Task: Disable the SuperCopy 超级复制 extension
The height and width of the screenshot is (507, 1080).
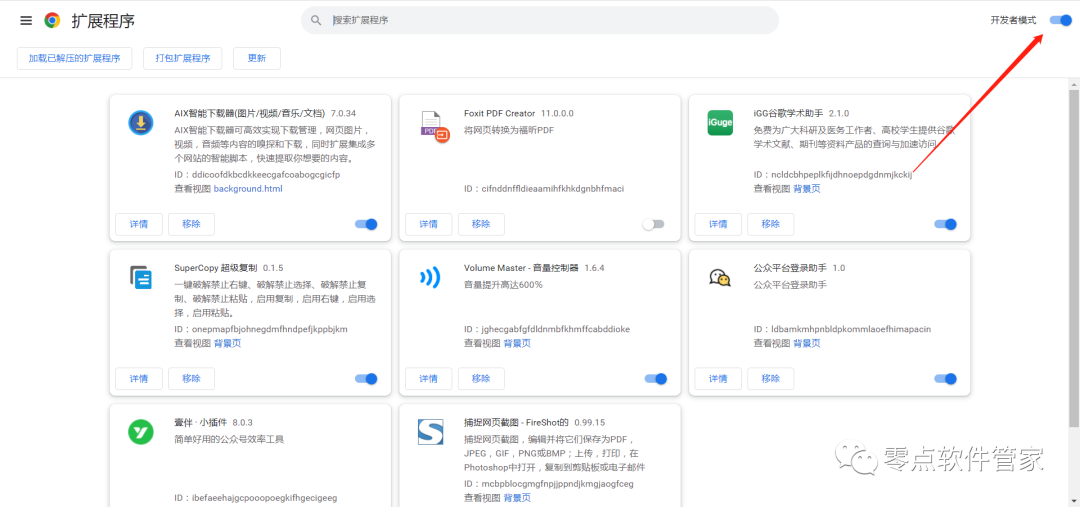Action: pyautogui.click(x=366, y=378)
